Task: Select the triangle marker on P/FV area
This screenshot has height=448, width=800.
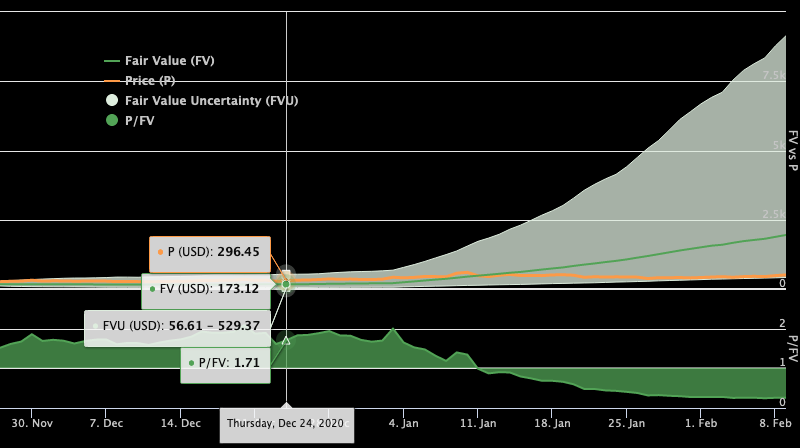Action: 286,340
